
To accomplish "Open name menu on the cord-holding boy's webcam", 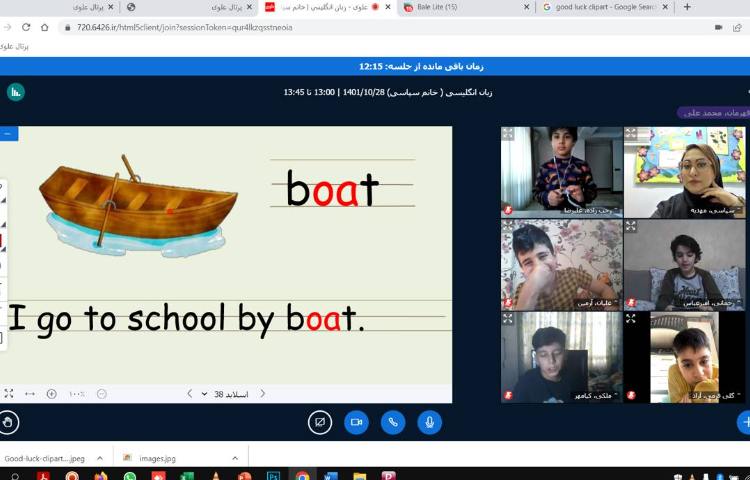I will 591,210.
